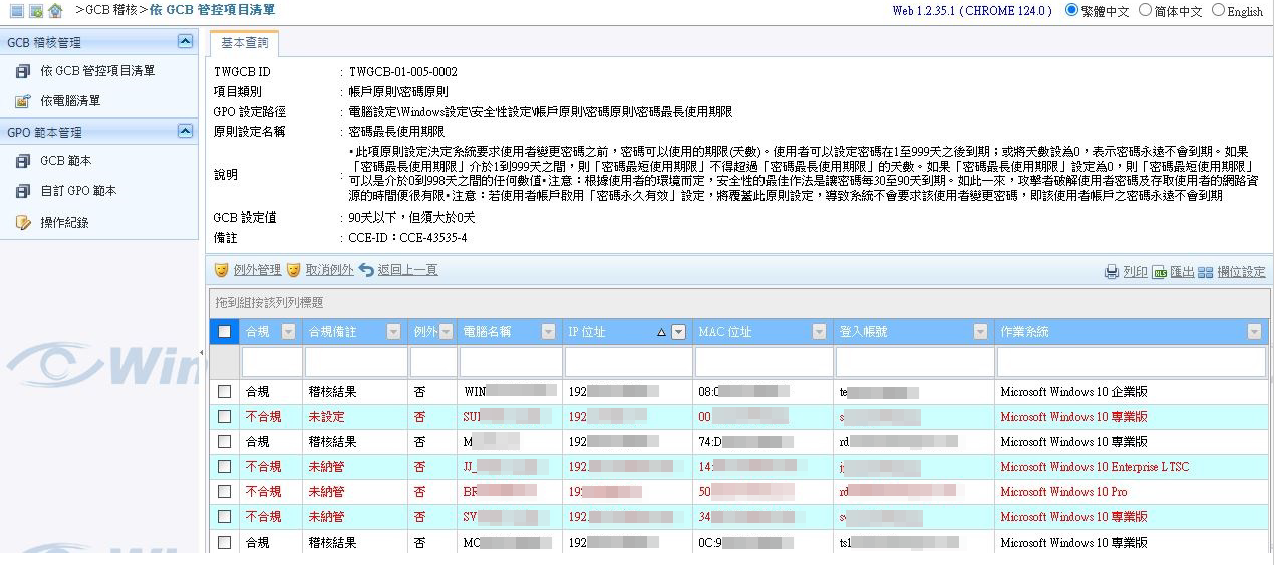The width and height of the screenshot is (1274, 565).
Task: Open the IP 位址 column filter dropdown
Action: click(678, 332)
